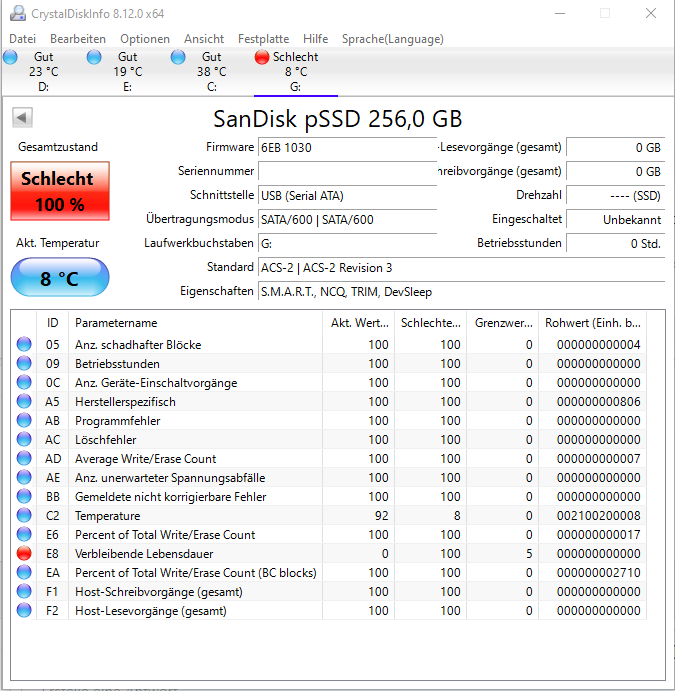Click blue status icon of row E6
The height and width of the screenshot is (691, 675).
click(24, 534)
